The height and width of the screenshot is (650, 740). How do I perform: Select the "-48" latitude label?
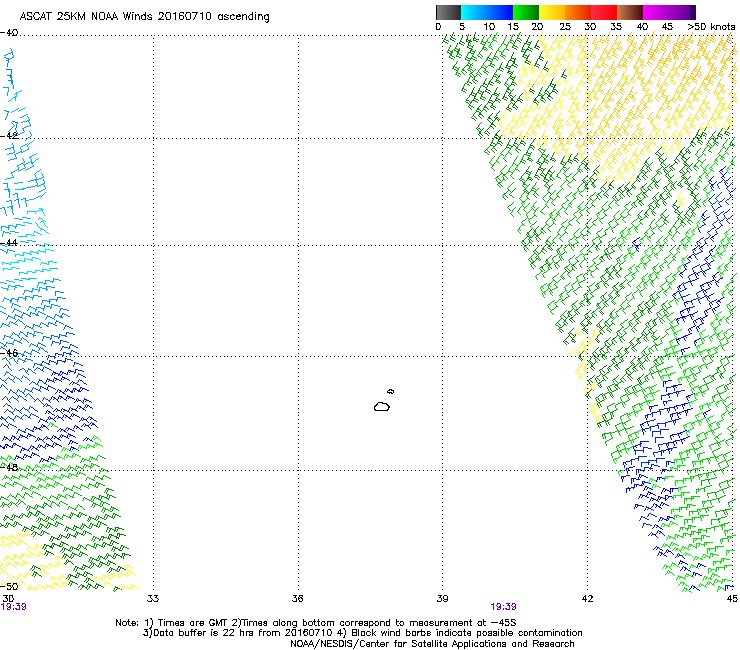click(9, 467)
